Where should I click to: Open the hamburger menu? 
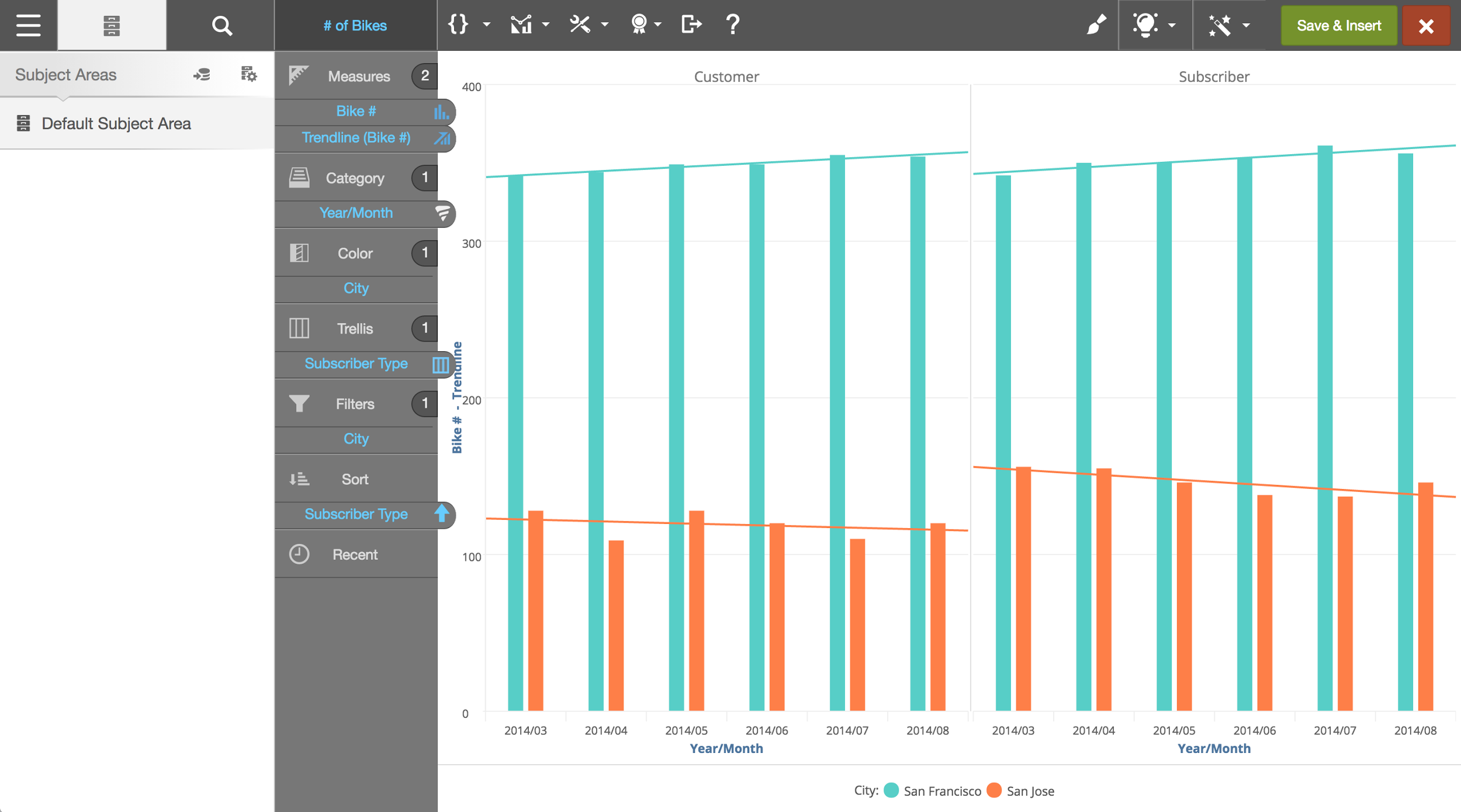click(x=28, y=25)
